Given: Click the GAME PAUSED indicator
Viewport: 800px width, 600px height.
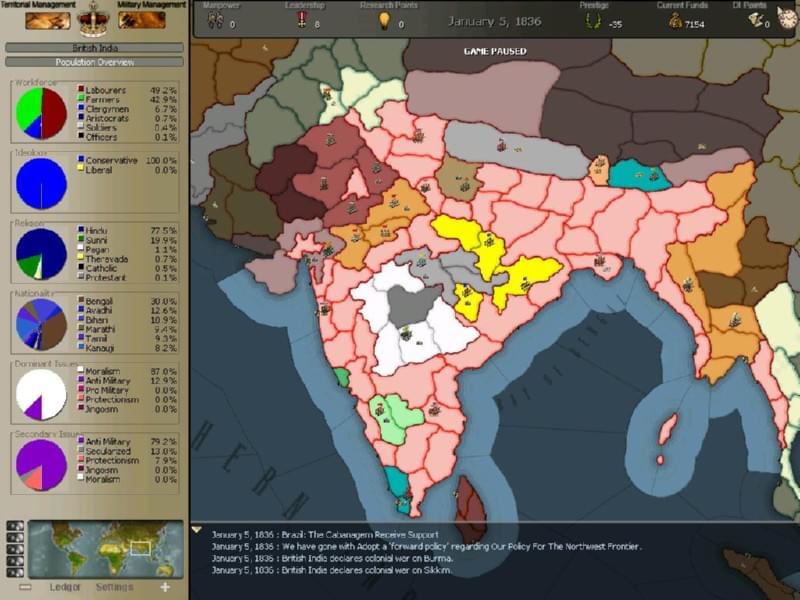Looking at the screenshot, I should tap(495, 51).
